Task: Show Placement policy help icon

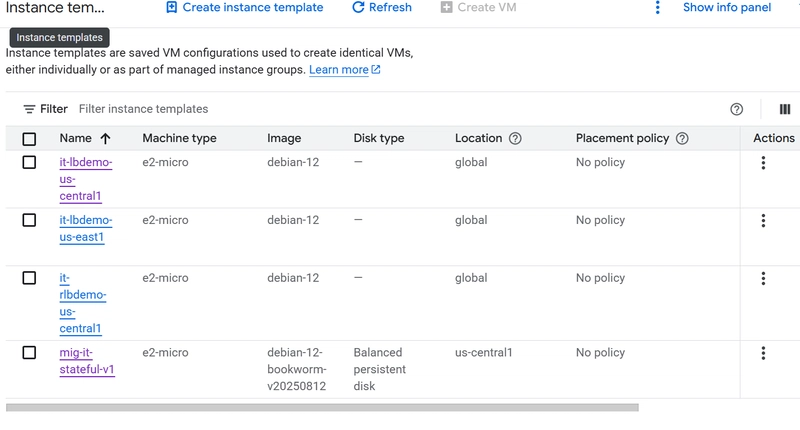Action: coord(682,139)
